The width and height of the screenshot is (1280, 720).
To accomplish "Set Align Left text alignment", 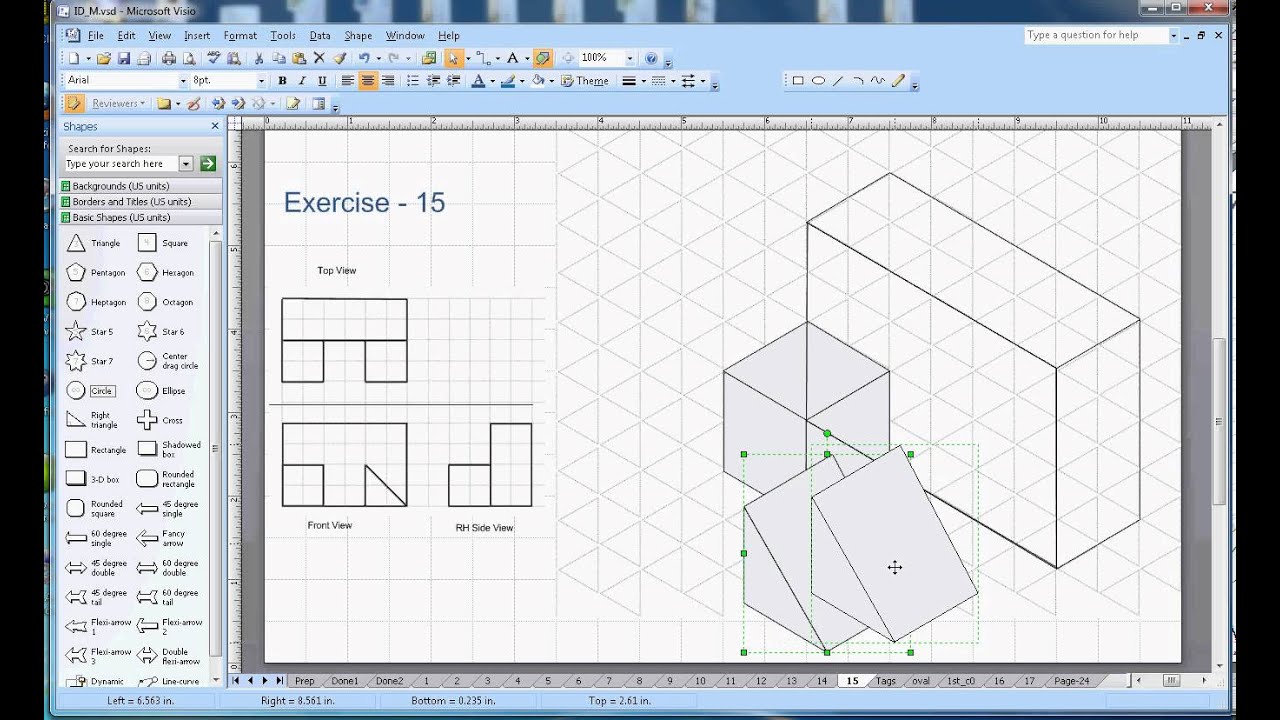I will (x=347, y=81).
